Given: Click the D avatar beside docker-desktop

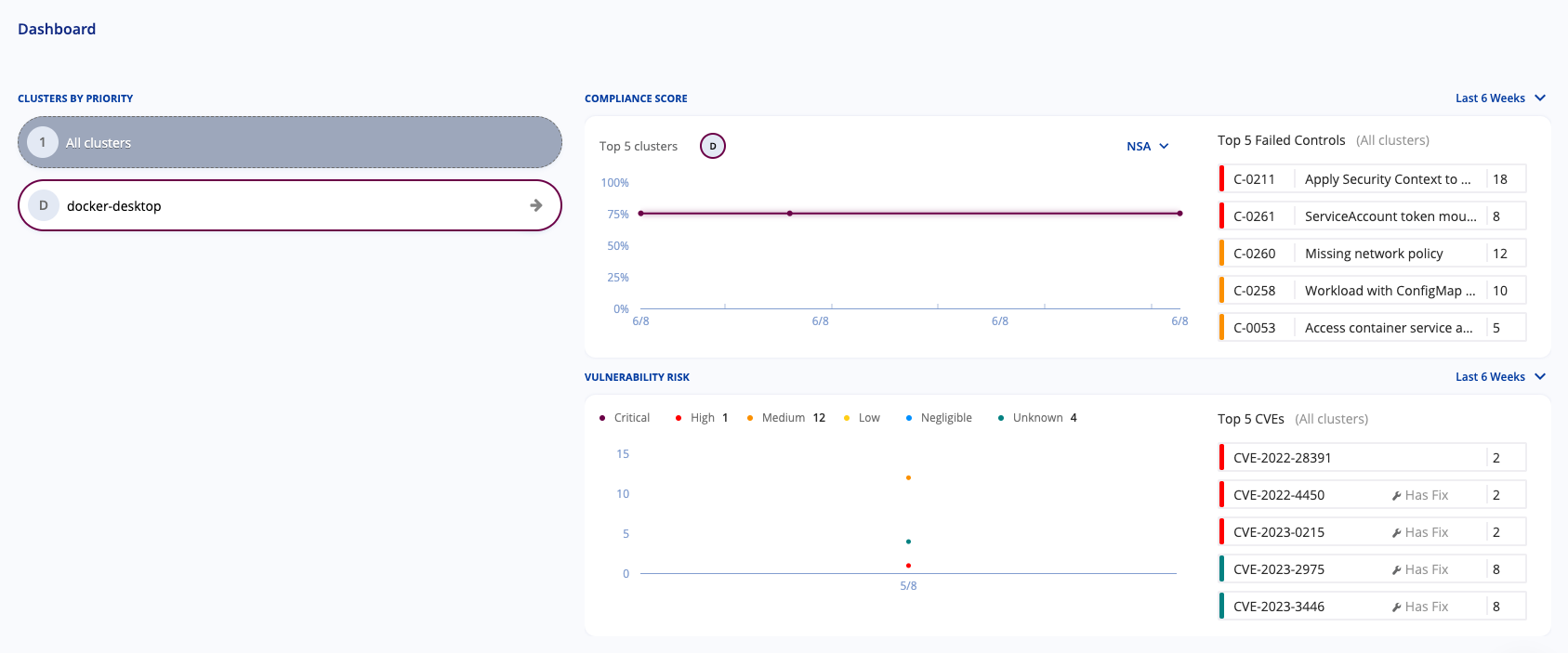Looking at the screenshot, I should (43, 205).
